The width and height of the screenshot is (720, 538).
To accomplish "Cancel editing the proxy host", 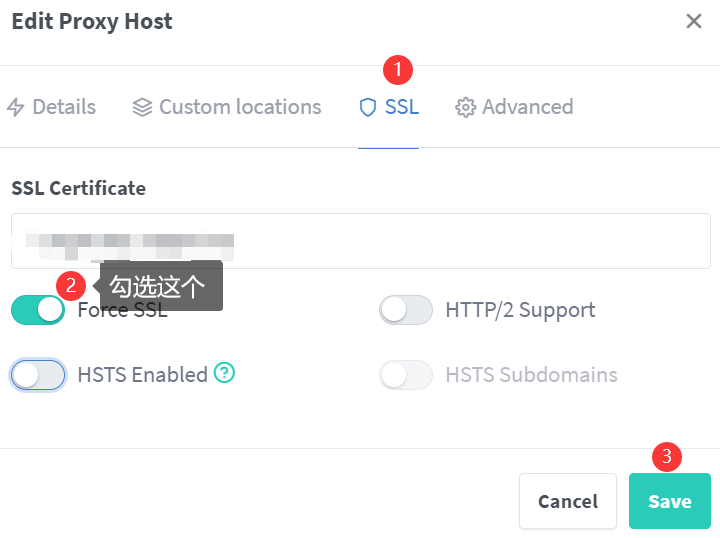I will (567, 501).
